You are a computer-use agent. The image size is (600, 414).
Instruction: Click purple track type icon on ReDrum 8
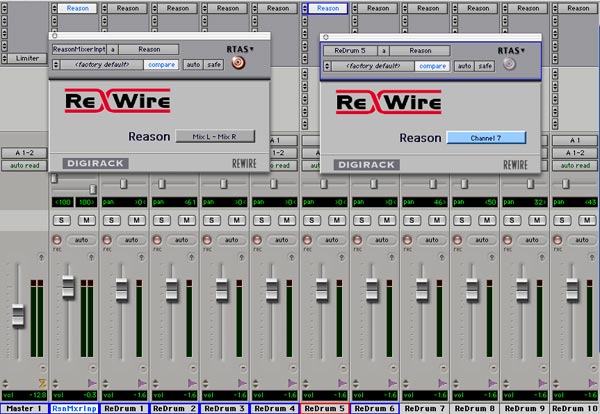click(493, 383)
